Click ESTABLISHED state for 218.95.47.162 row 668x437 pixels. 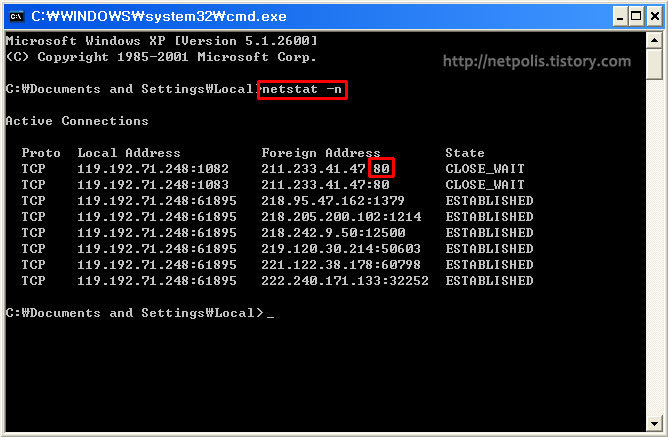(489, 201)
